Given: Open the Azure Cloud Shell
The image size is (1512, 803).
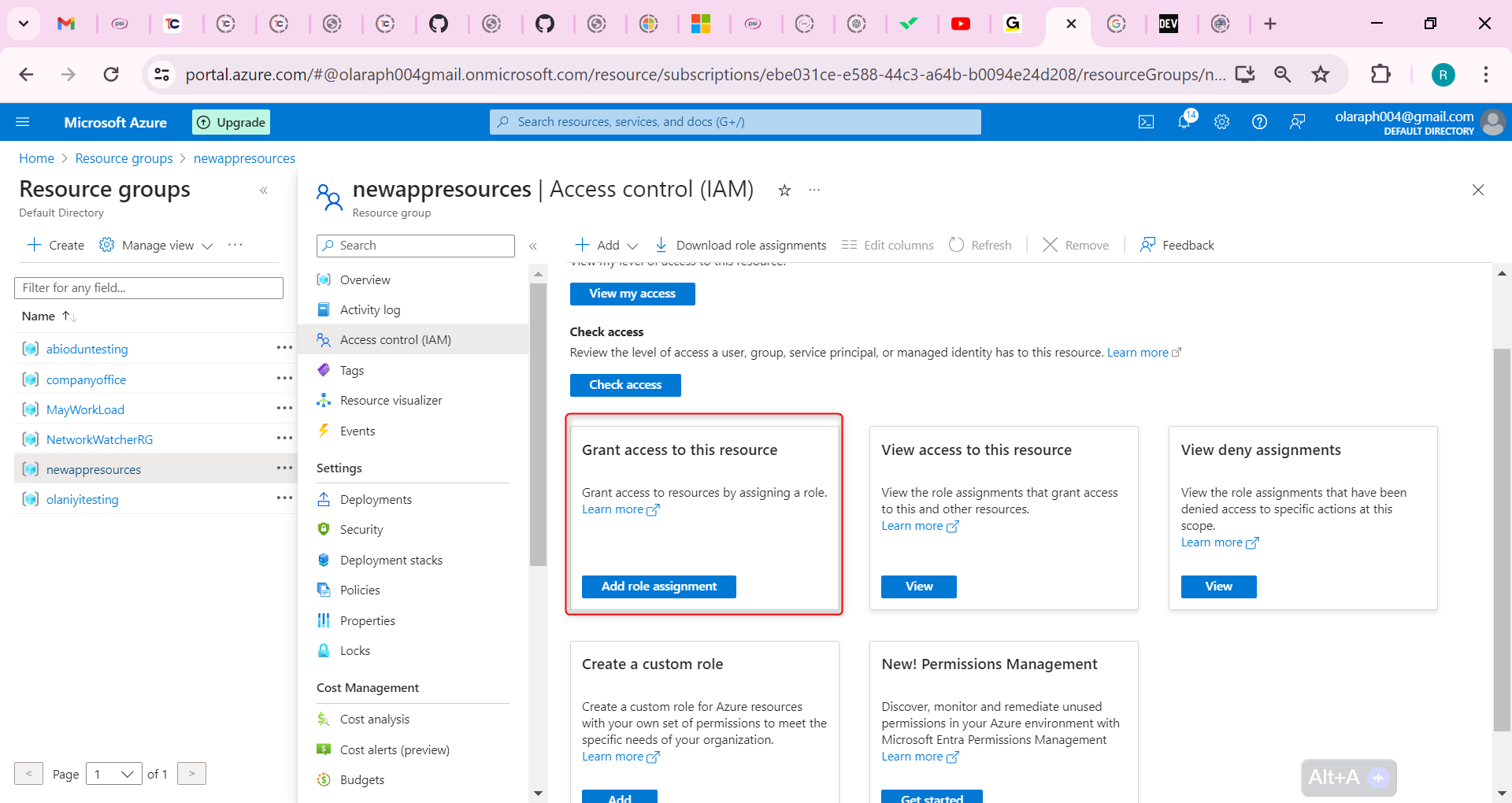Looking at the screenshot, I should pos(1146,121).
